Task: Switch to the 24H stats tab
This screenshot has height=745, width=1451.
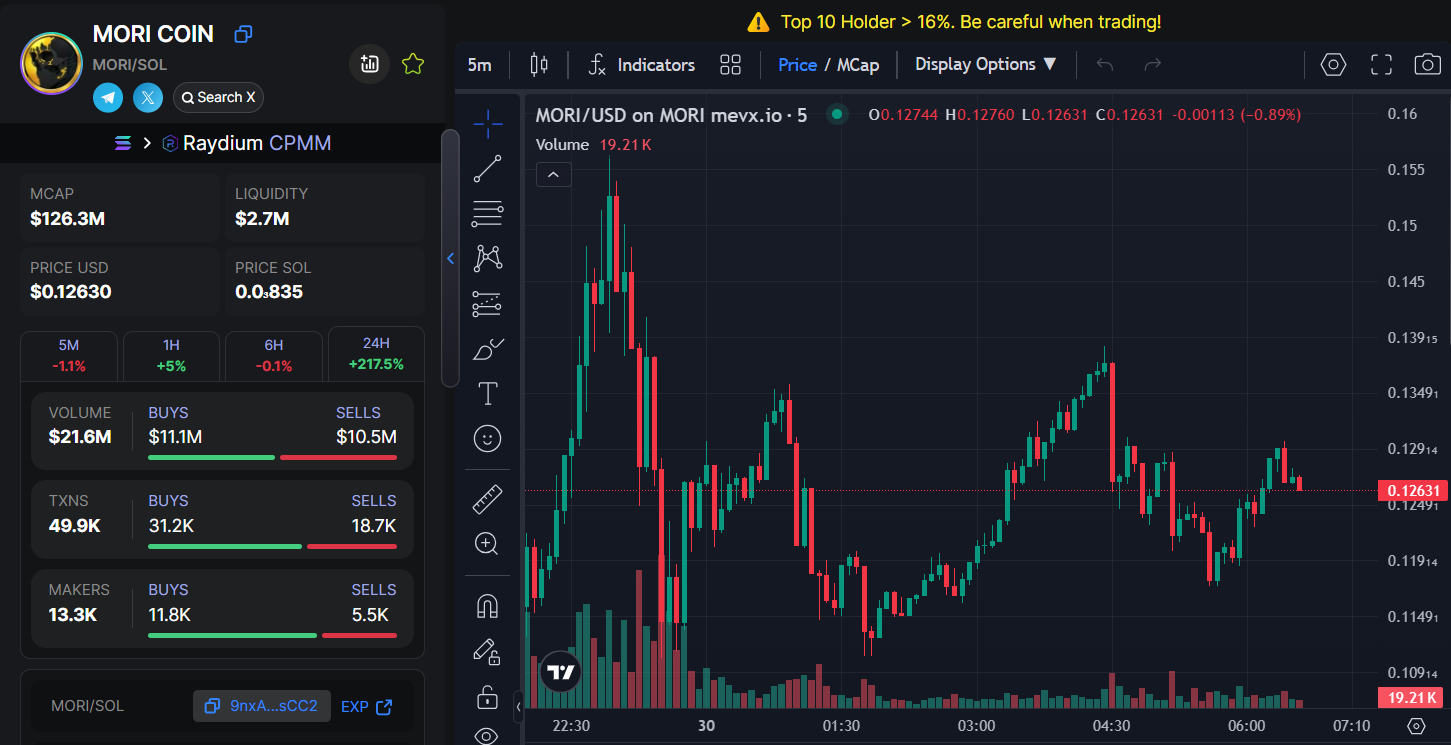Action: pos(376,354)
